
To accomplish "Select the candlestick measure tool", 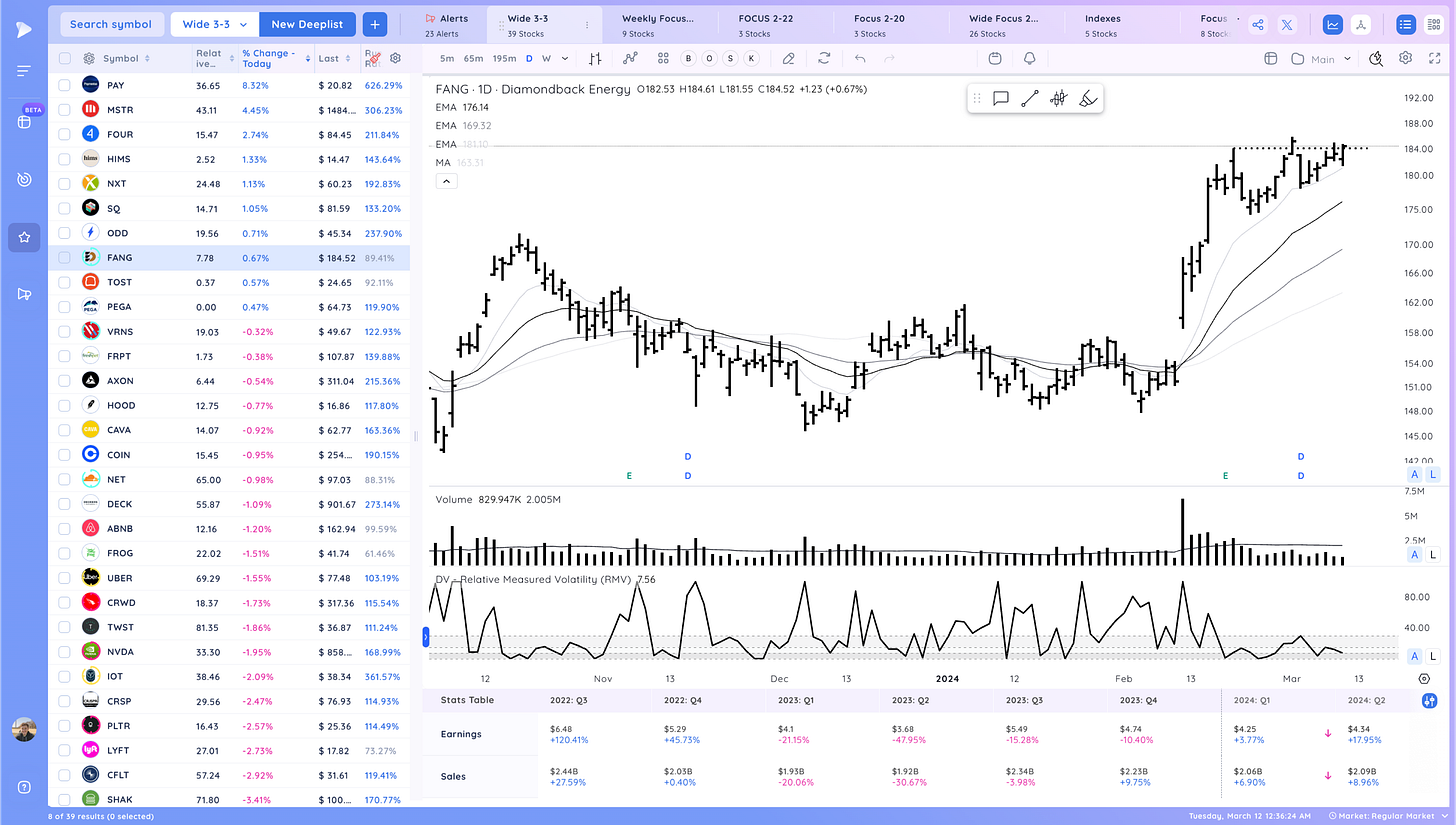I will [1059, 98].
